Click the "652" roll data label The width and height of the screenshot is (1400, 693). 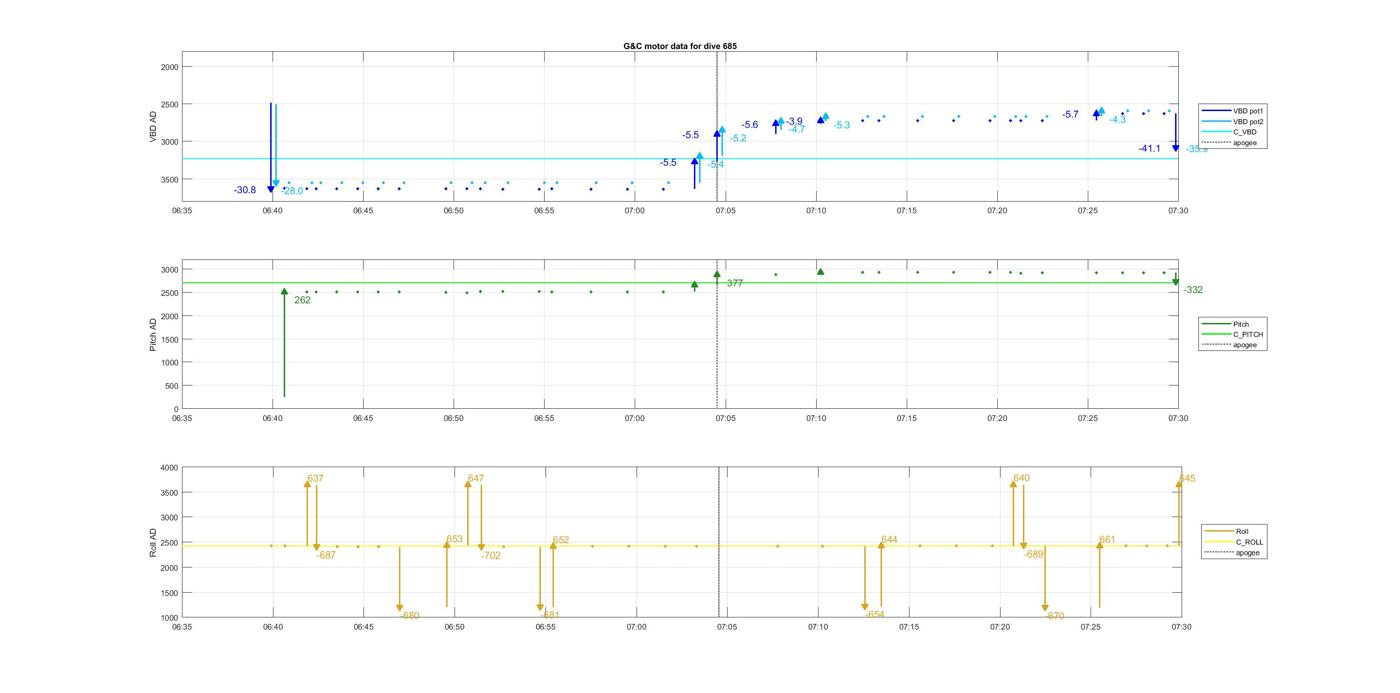click(x=561, y=540)
